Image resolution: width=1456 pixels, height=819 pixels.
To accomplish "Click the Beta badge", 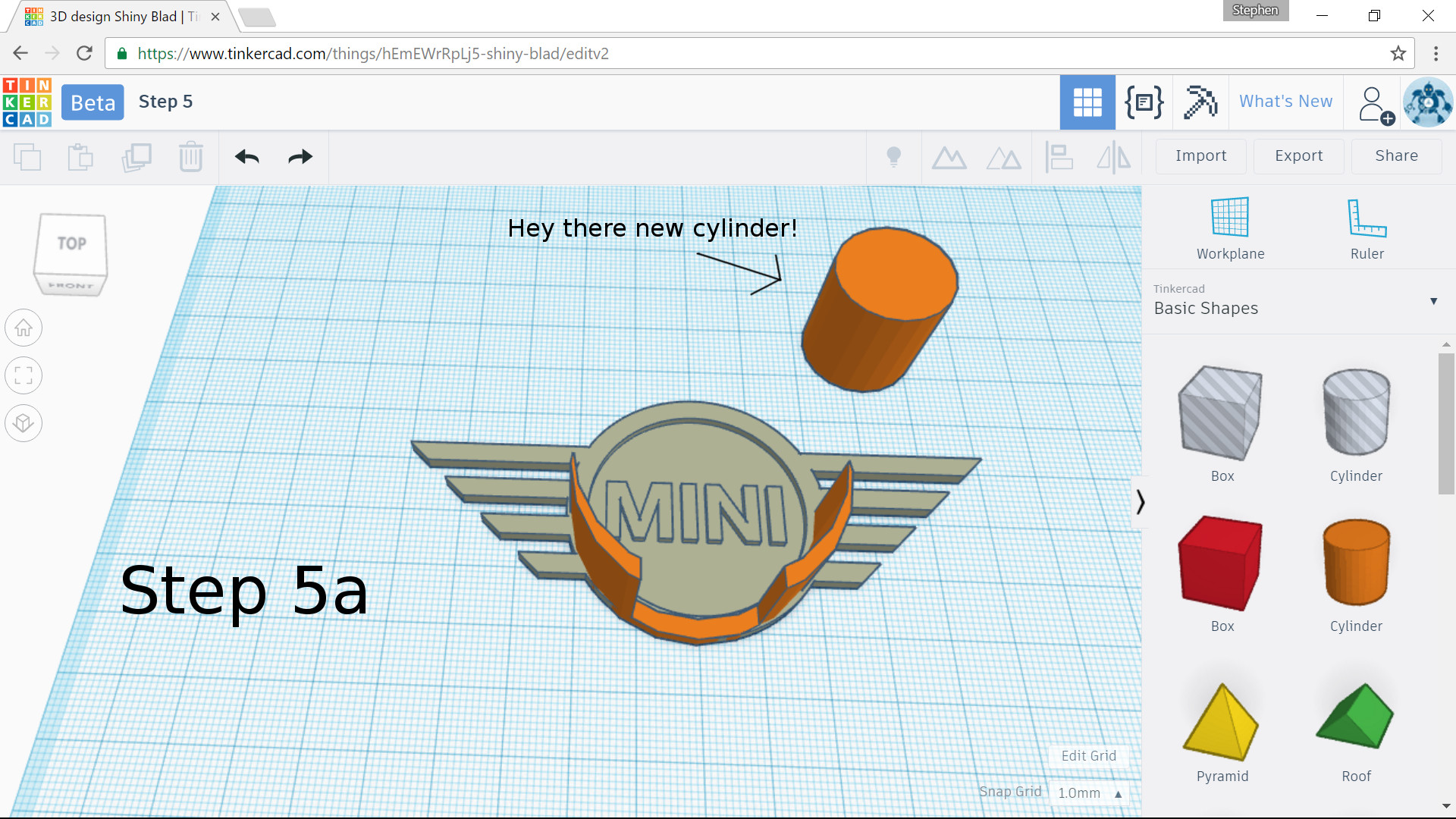I will pos(93,102).
